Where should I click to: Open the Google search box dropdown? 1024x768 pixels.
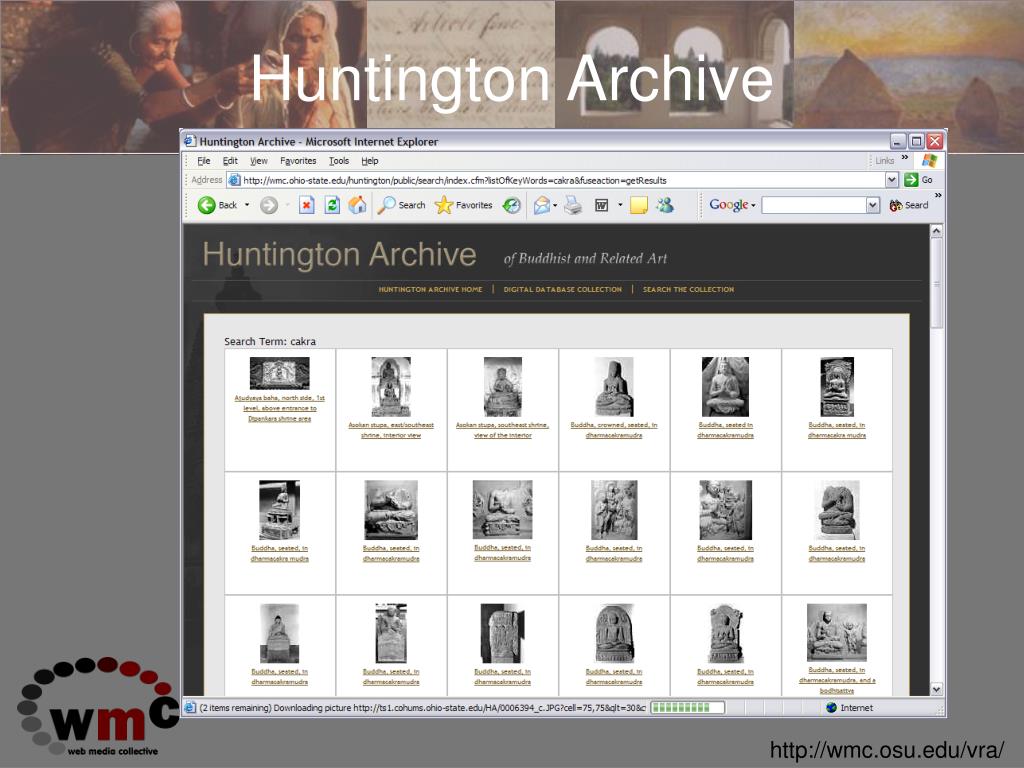click(x=873, y=205)
